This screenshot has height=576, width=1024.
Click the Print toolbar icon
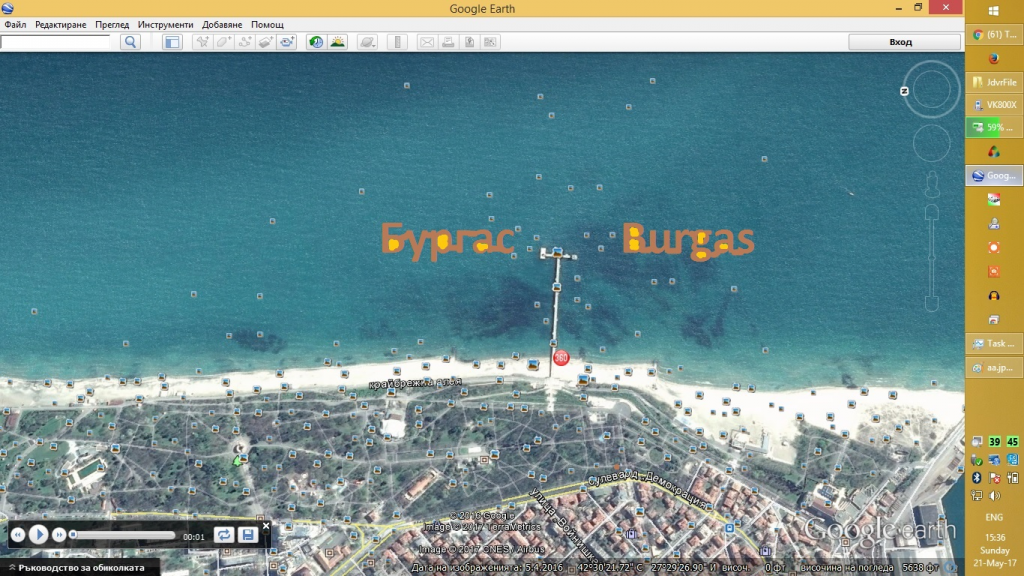[x=448, y=42]
